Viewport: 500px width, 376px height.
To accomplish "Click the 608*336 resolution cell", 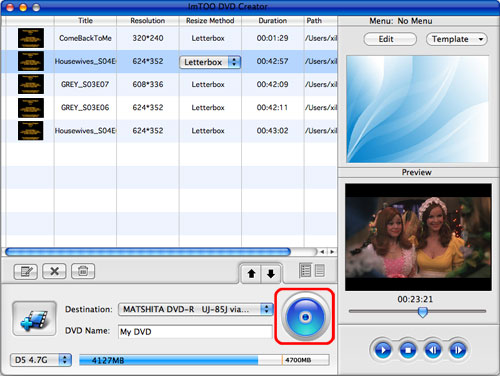I will pos(148,84).
